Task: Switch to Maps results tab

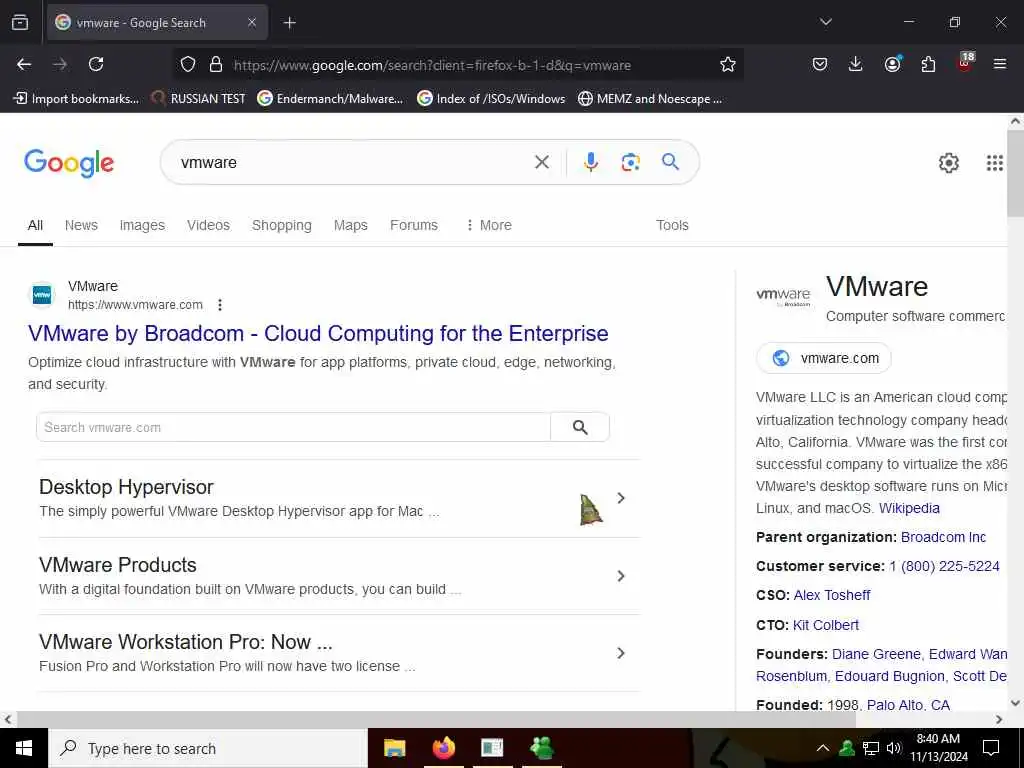Action: [351, 225]
